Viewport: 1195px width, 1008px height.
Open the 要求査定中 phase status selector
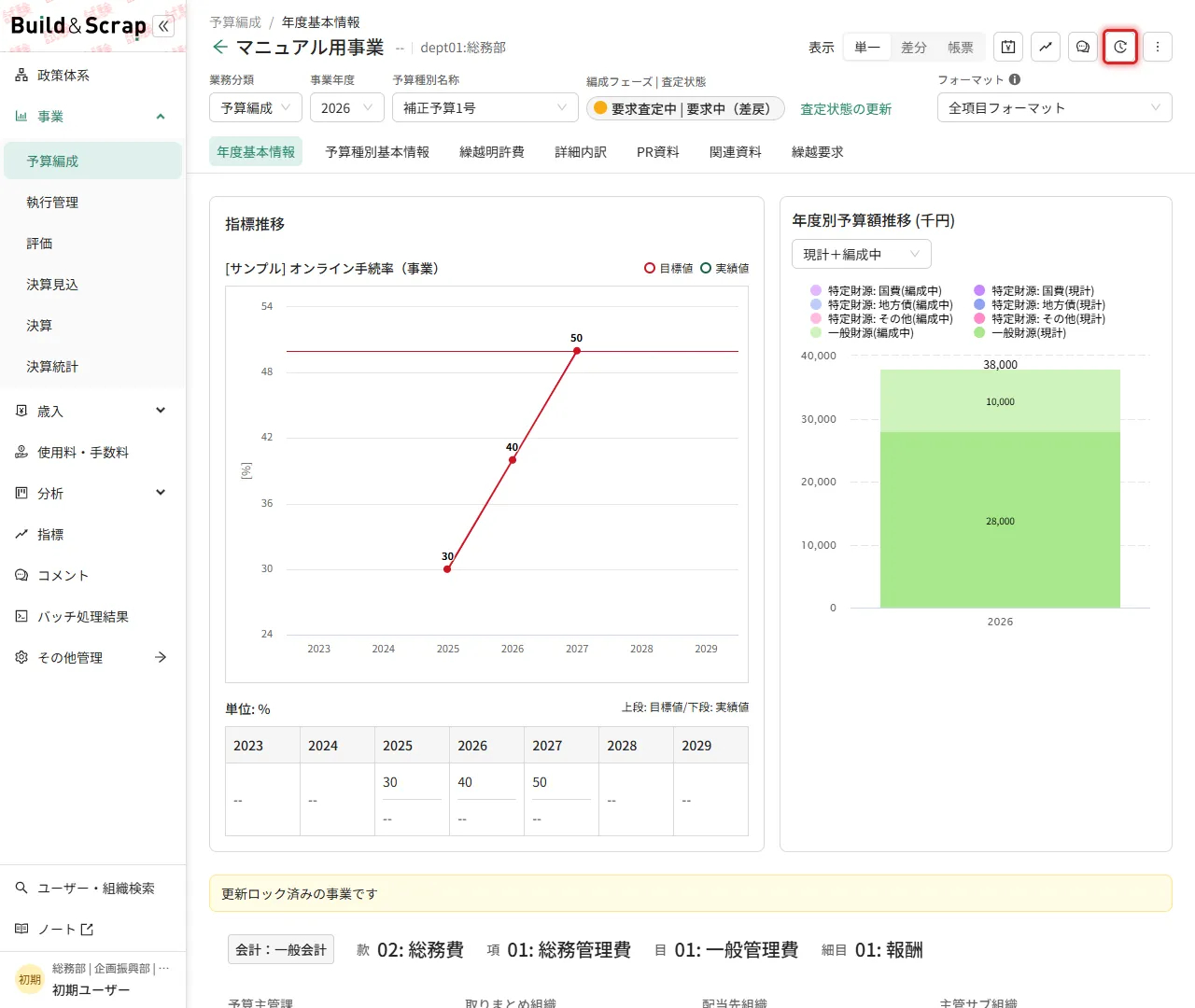coord(685,108)
